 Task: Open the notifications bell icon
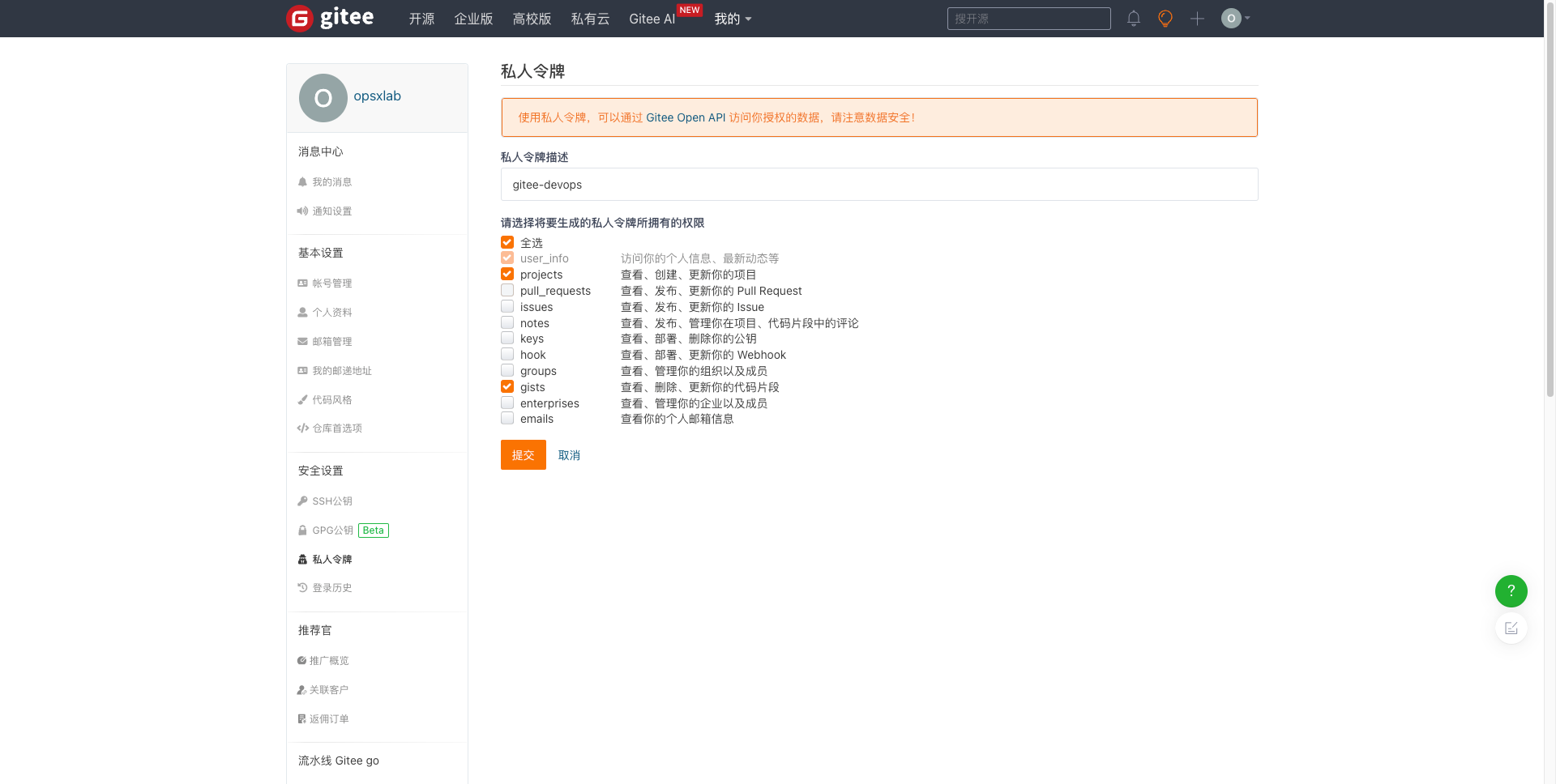(x=1134, y=19)
